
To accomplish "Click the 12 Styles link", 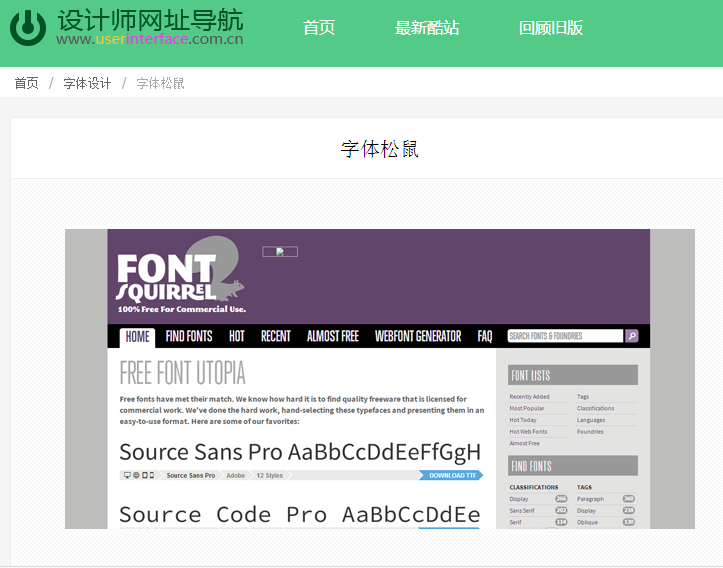I will click(270, 475).
